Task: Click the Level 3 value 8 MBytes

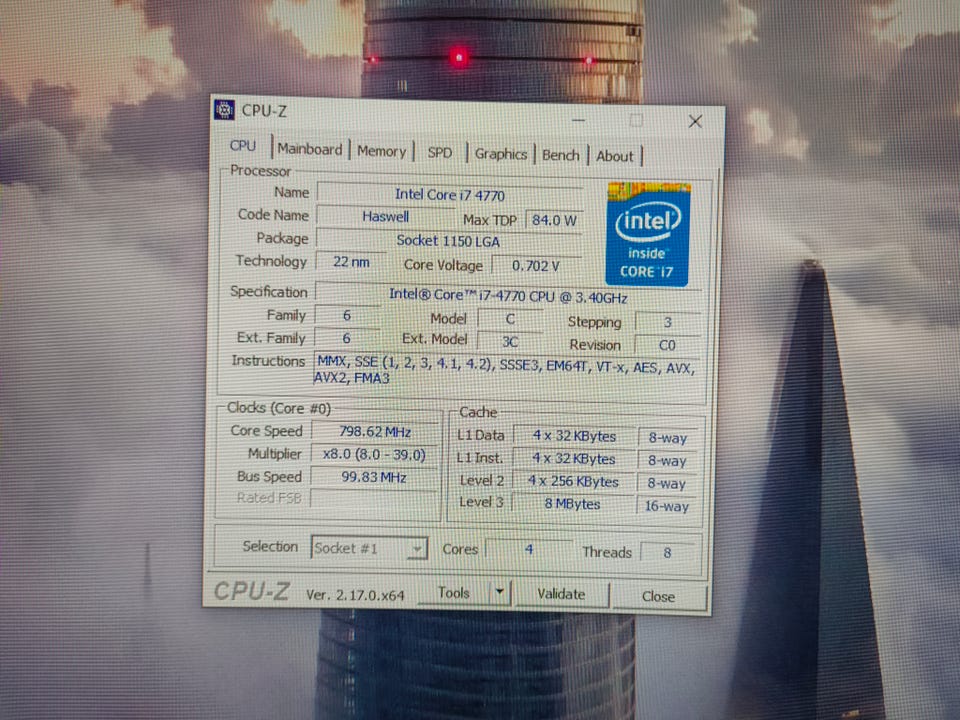Action: tap(572, 504)
